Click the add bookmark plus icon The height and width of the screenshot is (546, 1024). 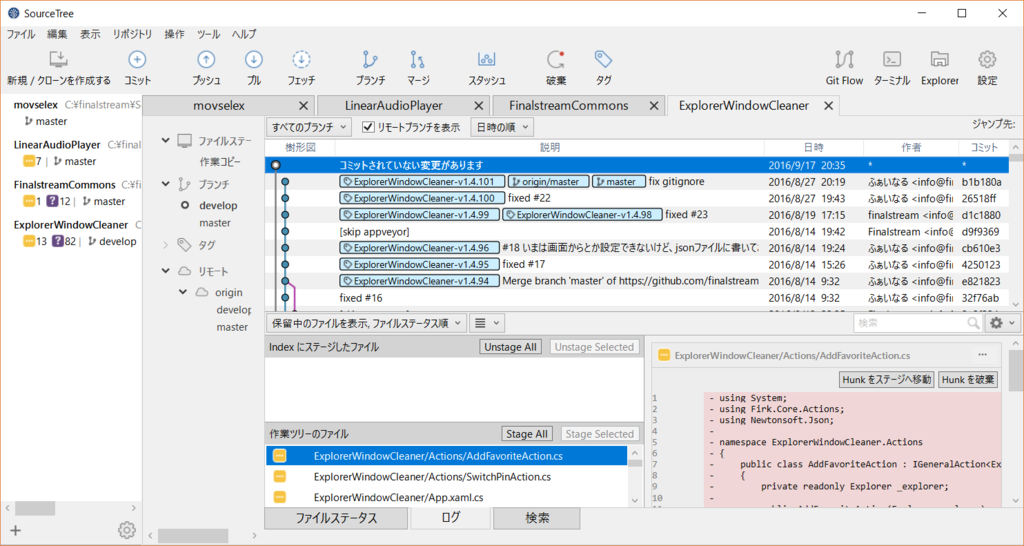click(16, 530)
